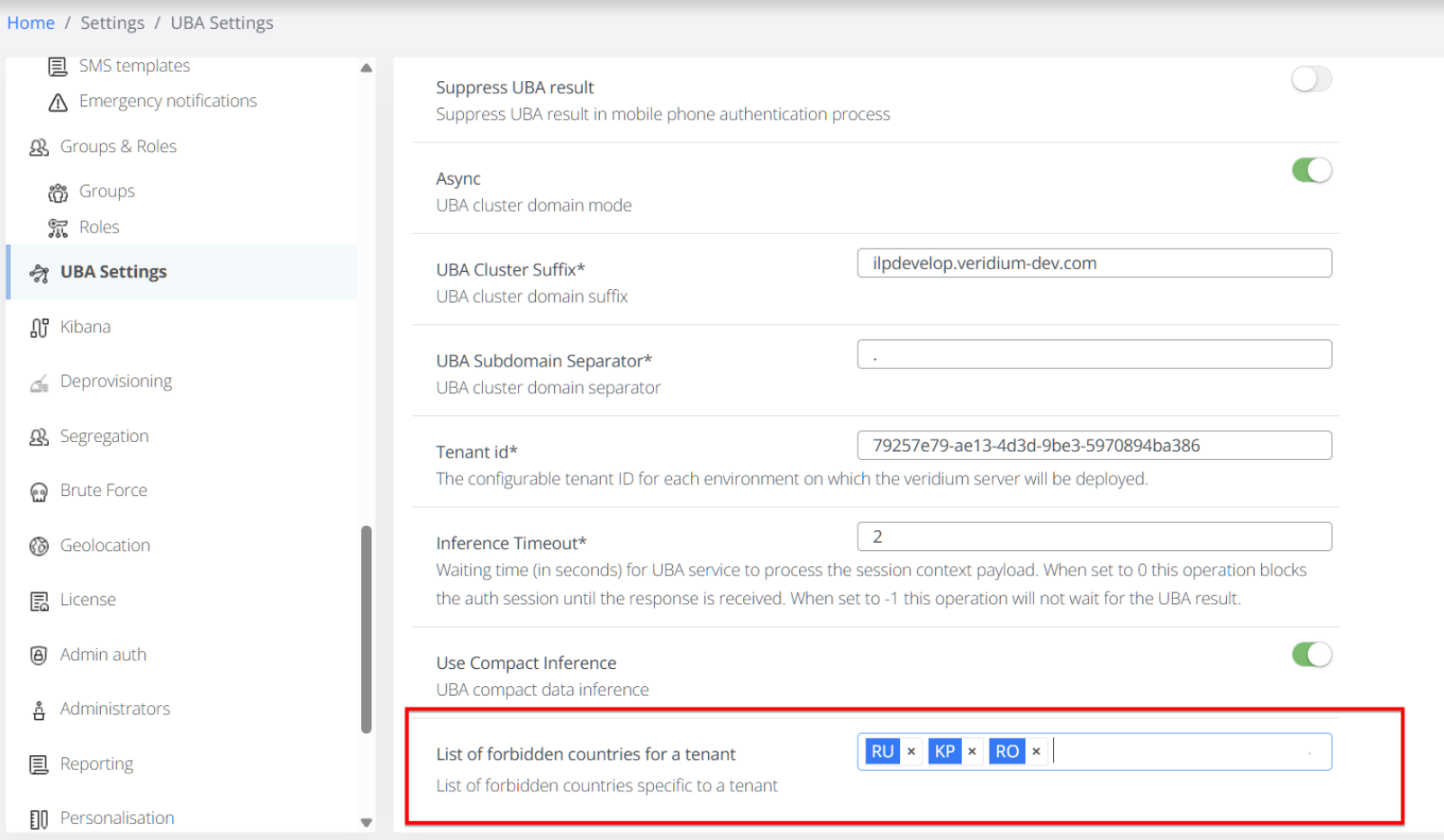
Task: Go to Home breadcrumb link
Action: [x=31, y=23]
